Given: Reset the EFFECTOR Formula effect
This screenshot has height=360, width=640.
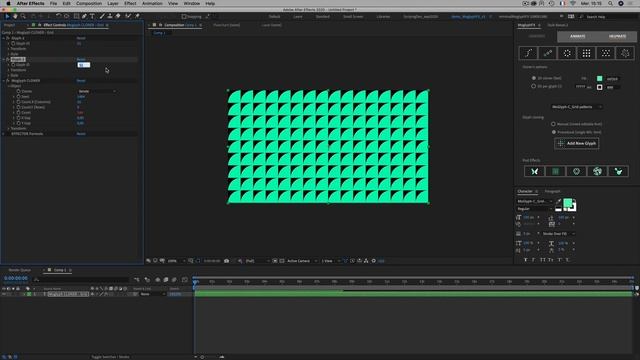Looking at the screenshot, I should coord(81,134).
